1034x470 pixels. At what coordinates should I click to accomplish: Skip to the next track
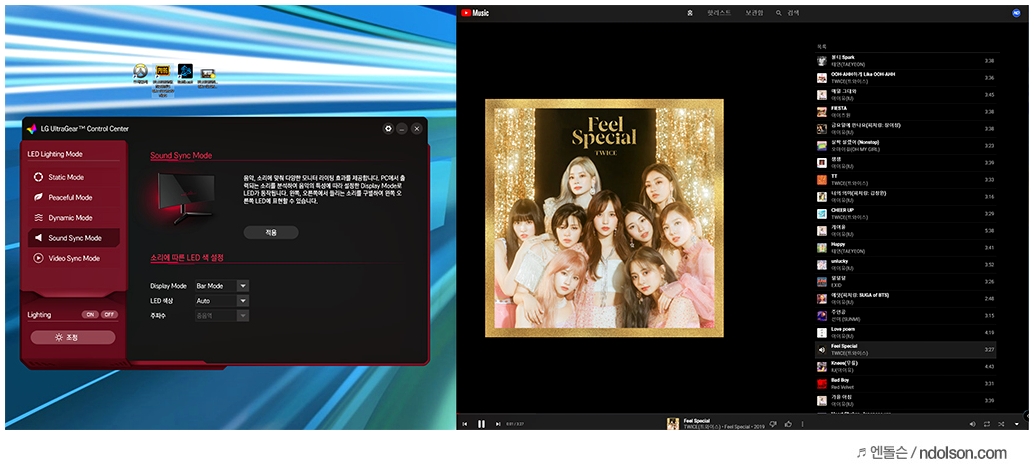498,424
